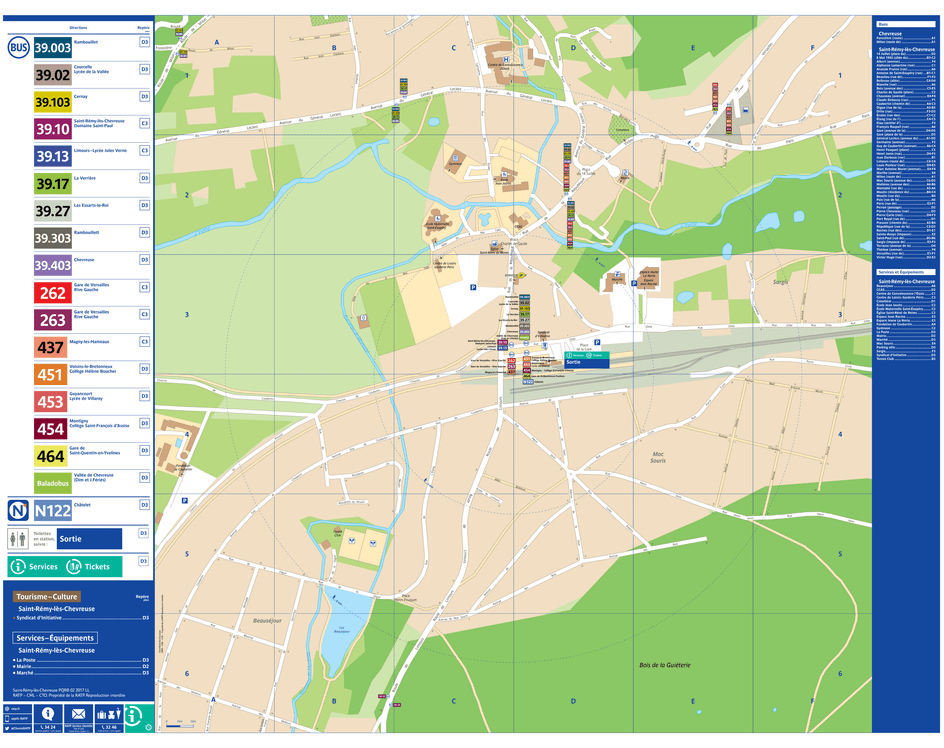Click the blue Sortie button in the sidebar

89,538
